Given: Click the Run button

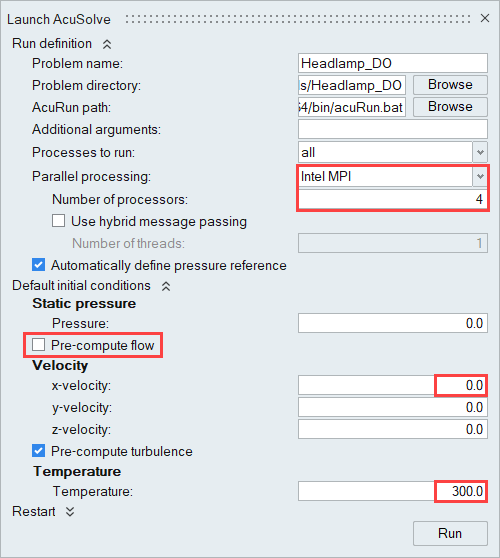Looking at the screenshot, I should pyautogui.click(x=450, y=533).
